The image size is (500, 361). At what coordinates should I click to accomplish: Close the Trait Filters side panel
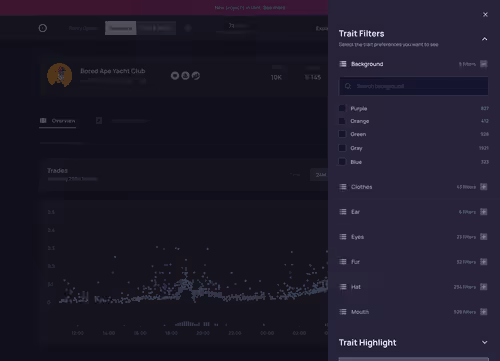point(485,14)
